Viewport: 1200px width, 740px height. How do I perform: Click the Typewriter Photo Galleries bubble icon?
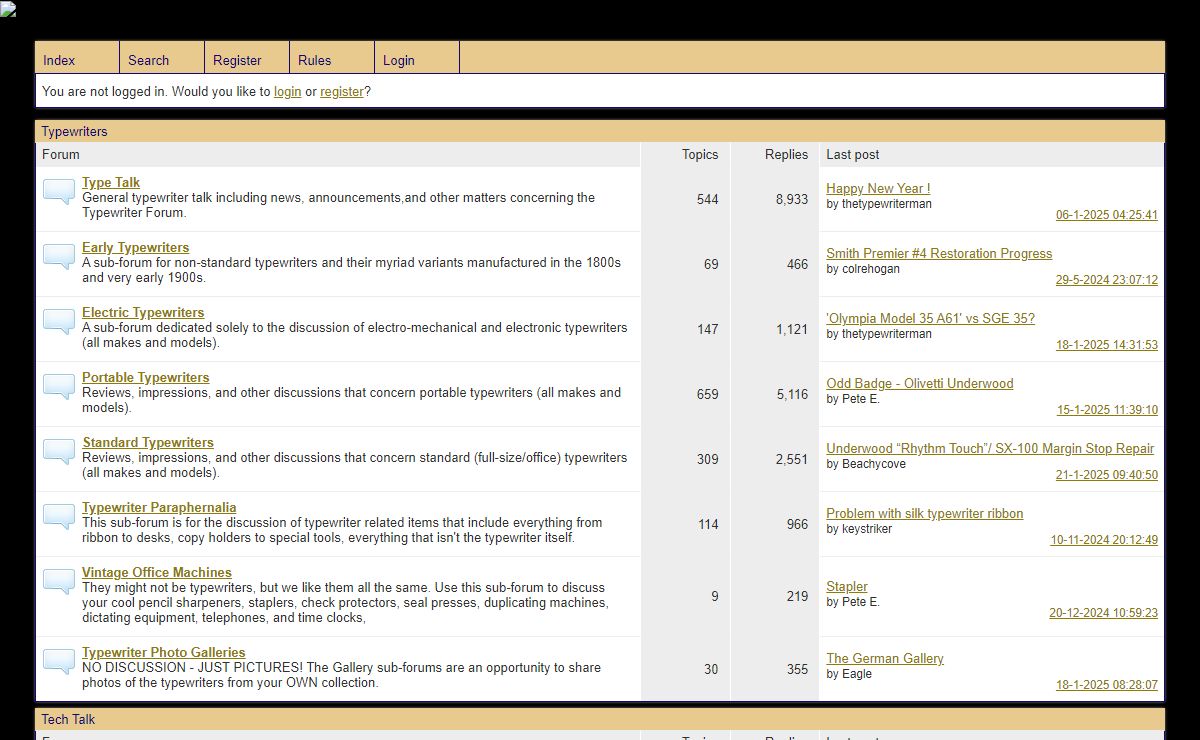tap(59, 662)
